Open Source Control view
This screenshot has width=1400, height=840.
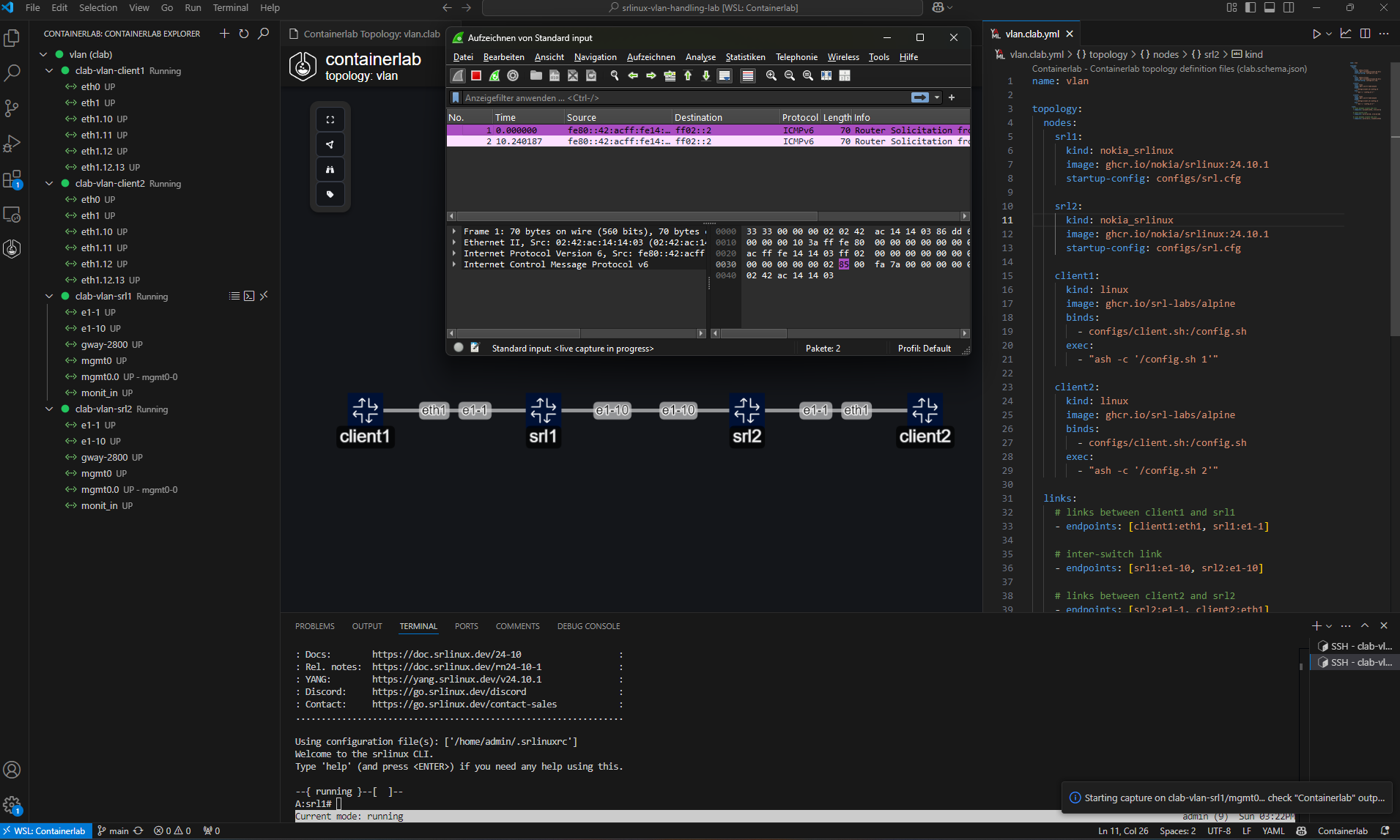[x=12, y=108]
